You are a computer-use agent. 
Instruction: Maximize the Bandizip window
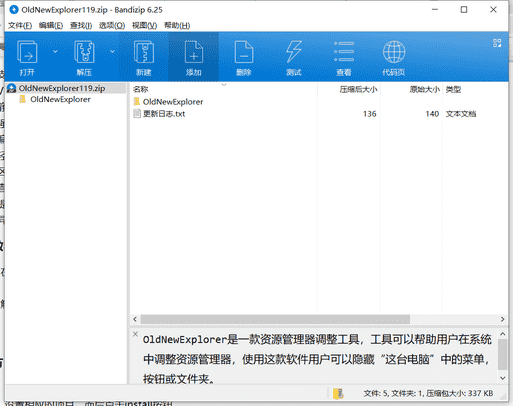tap(464, 10)
